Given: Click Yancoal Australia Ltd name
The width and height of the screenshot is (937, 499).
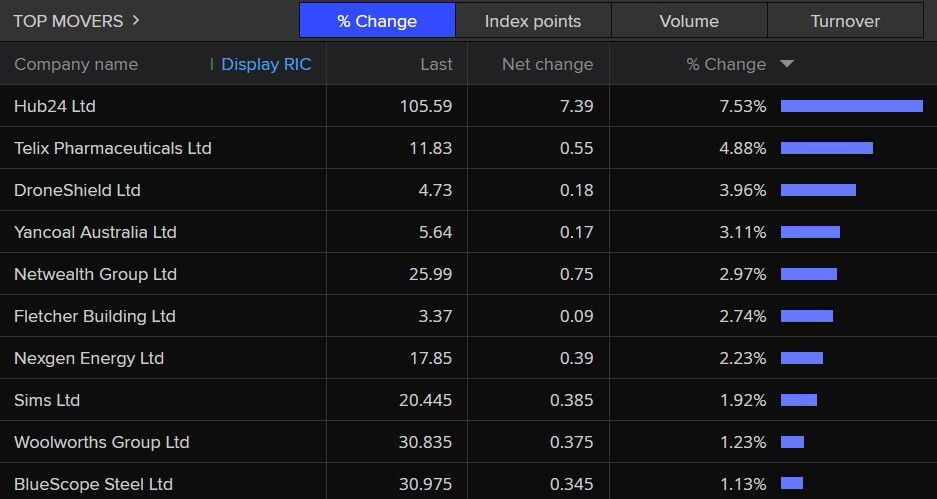Looking at the screenshot, I should [x=95, y=232].
